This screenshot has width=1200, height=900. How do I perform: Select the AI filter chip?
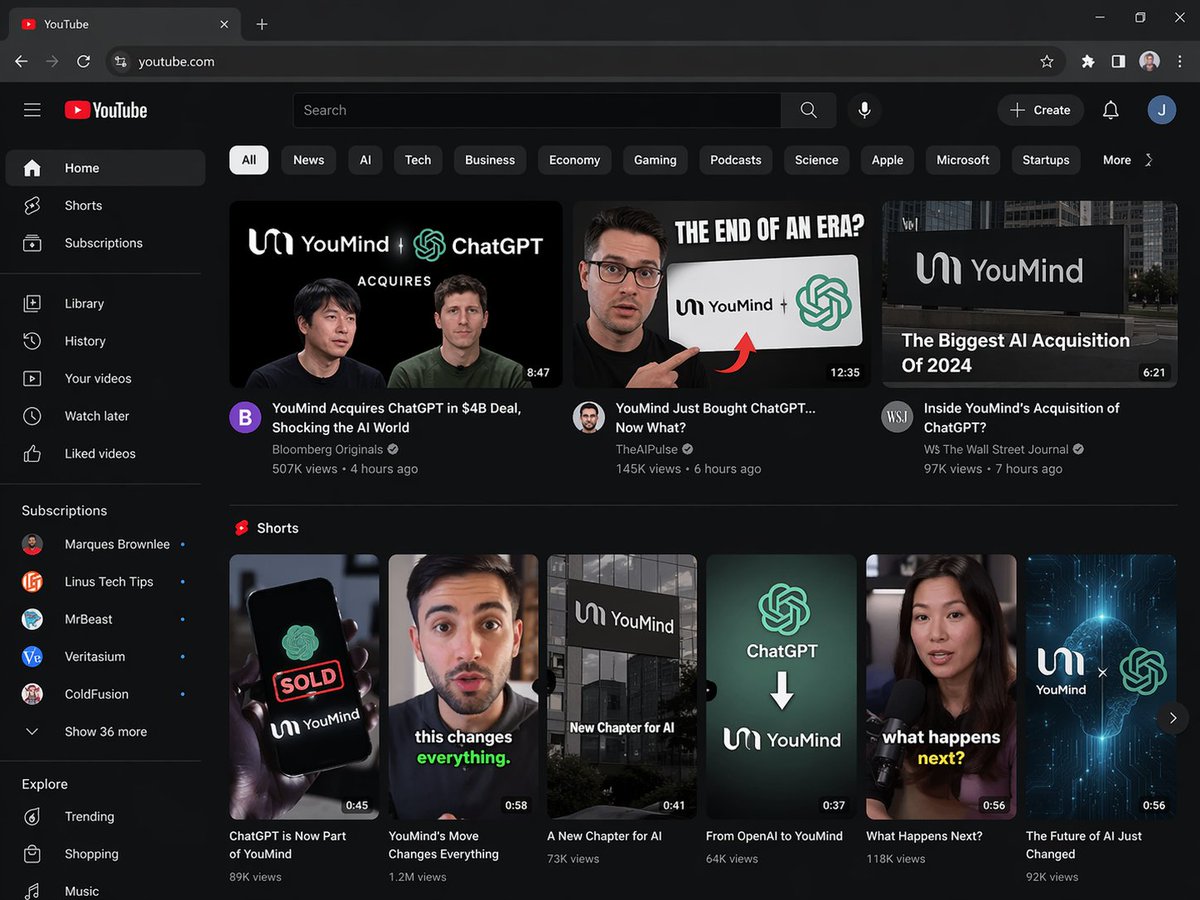pos(365,160)
